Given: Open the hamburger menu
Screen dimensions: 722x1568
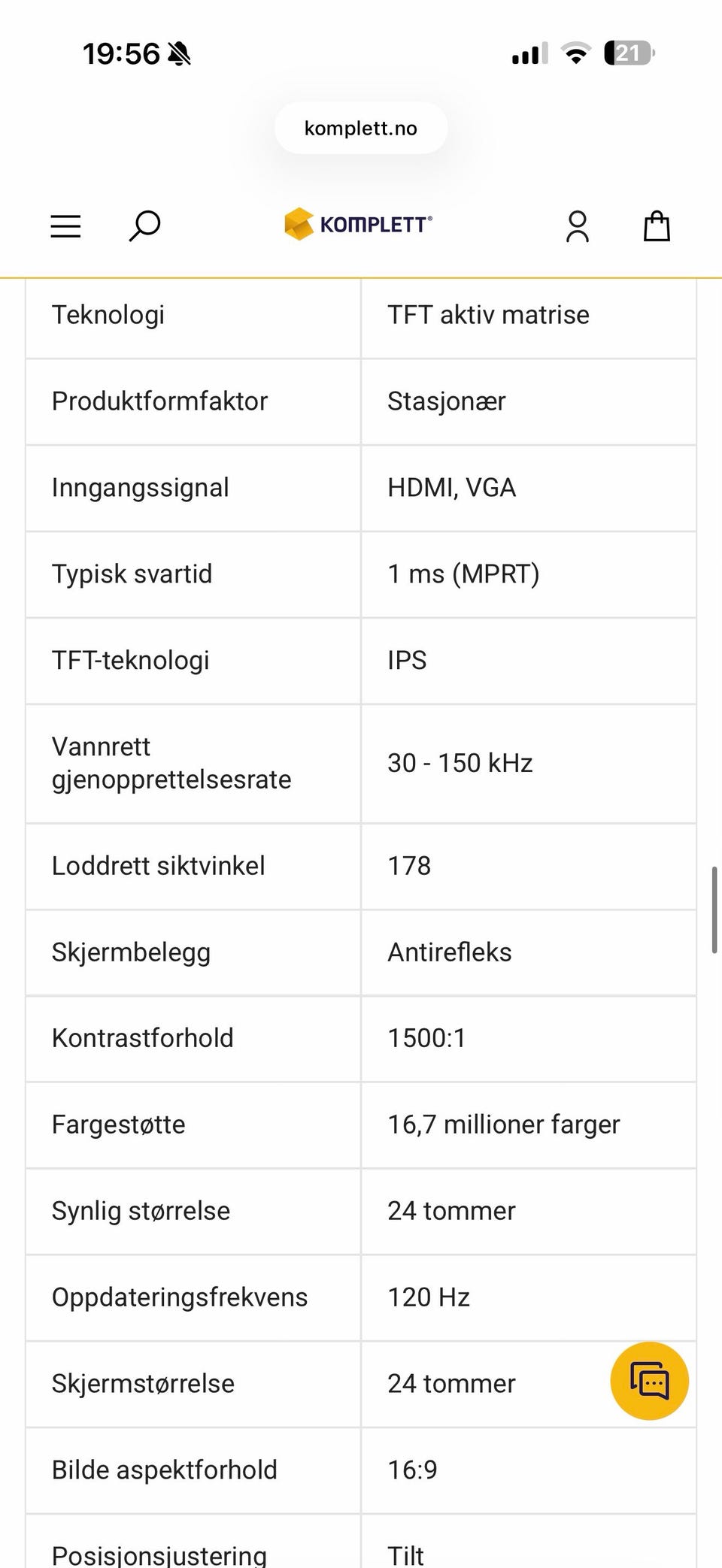Looking at the screenshot, I should tap(65, 226).
